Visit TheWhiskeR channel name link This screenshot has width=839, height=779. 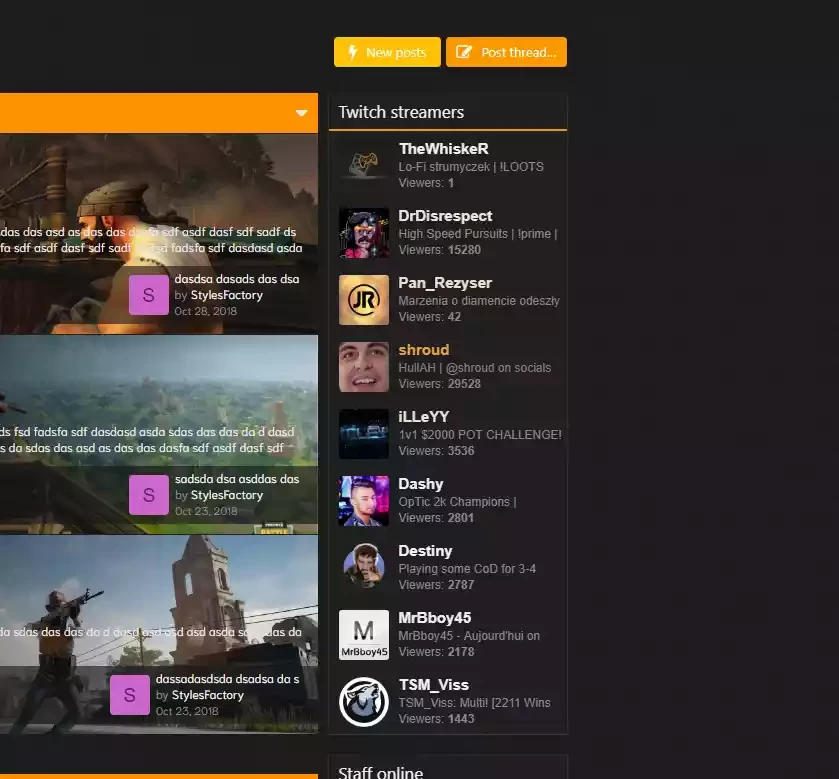click(x=444, y=149)
